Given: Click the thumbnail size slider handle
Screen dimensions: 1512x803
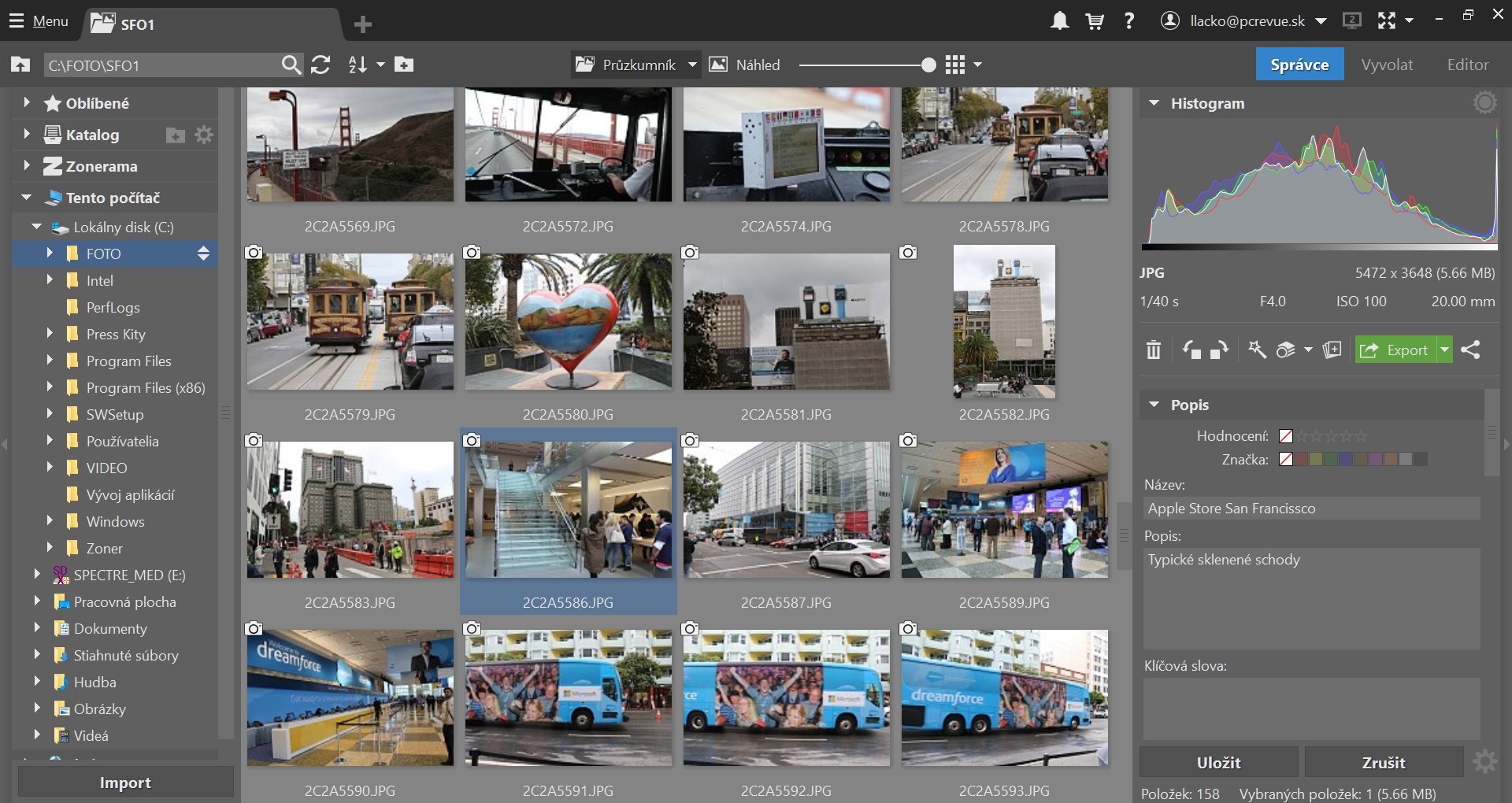Looking at the screenshot, I should 928,65.
